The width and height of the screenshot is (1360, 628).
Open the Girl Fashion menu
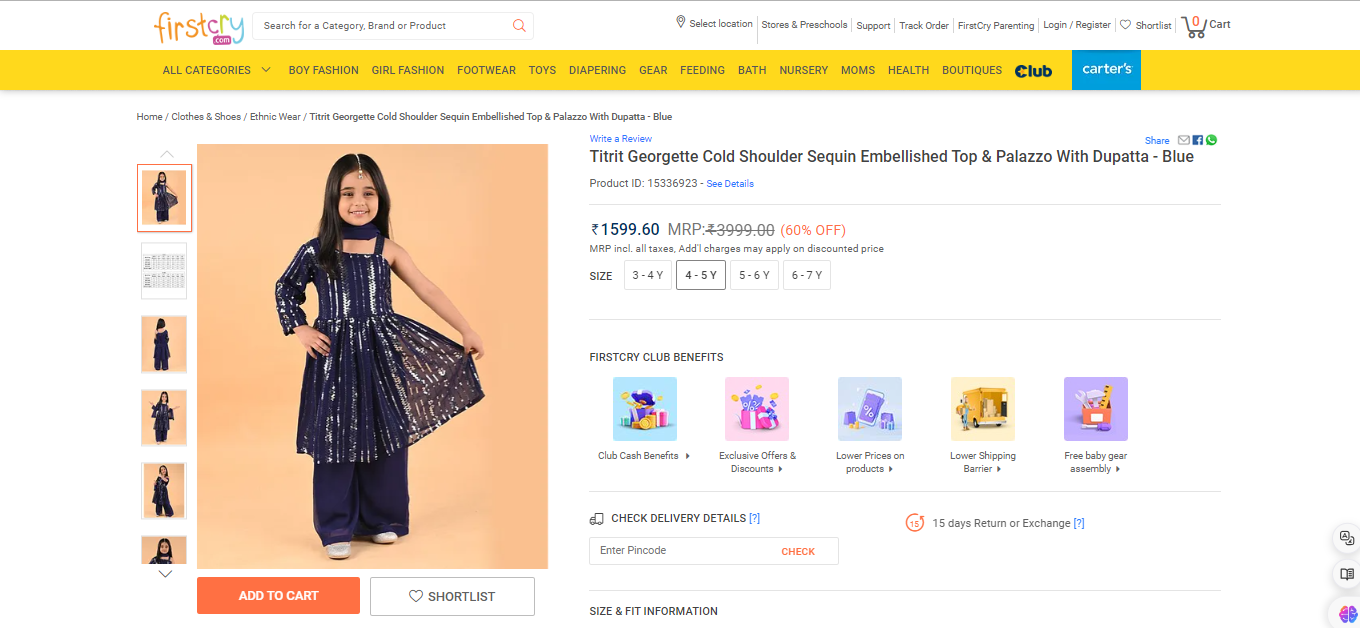click(407, 70)
